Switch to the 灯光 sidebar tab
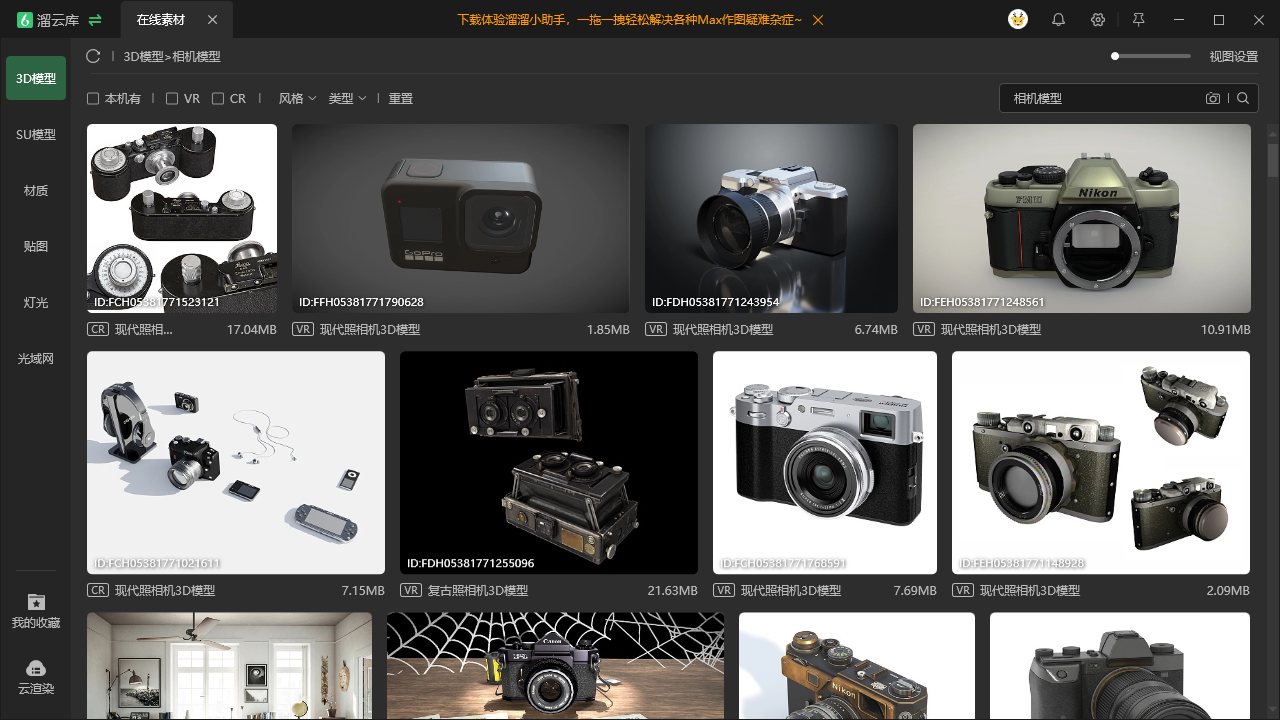Viewport: 1280px width, 720px height. click(36, 303)
